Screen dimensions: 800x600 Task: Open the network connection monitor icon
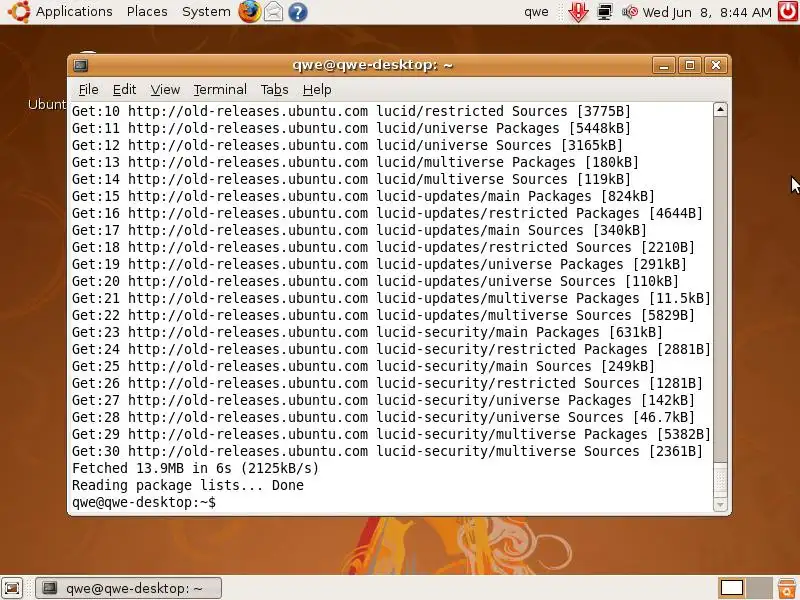605,12
